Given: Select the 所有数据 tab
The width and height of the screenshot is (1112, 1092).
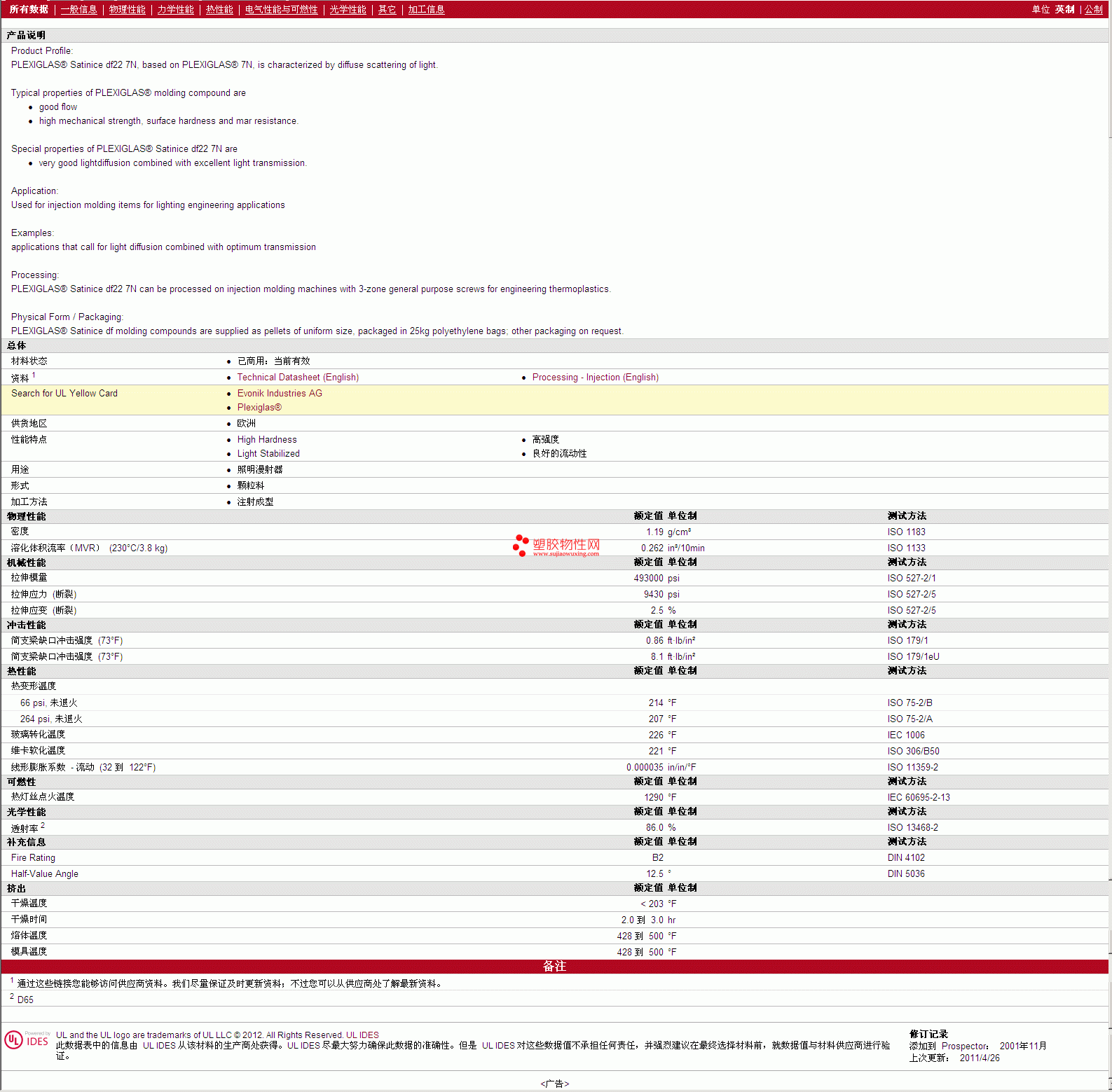Looking at the screenshot, I should 29,10.
